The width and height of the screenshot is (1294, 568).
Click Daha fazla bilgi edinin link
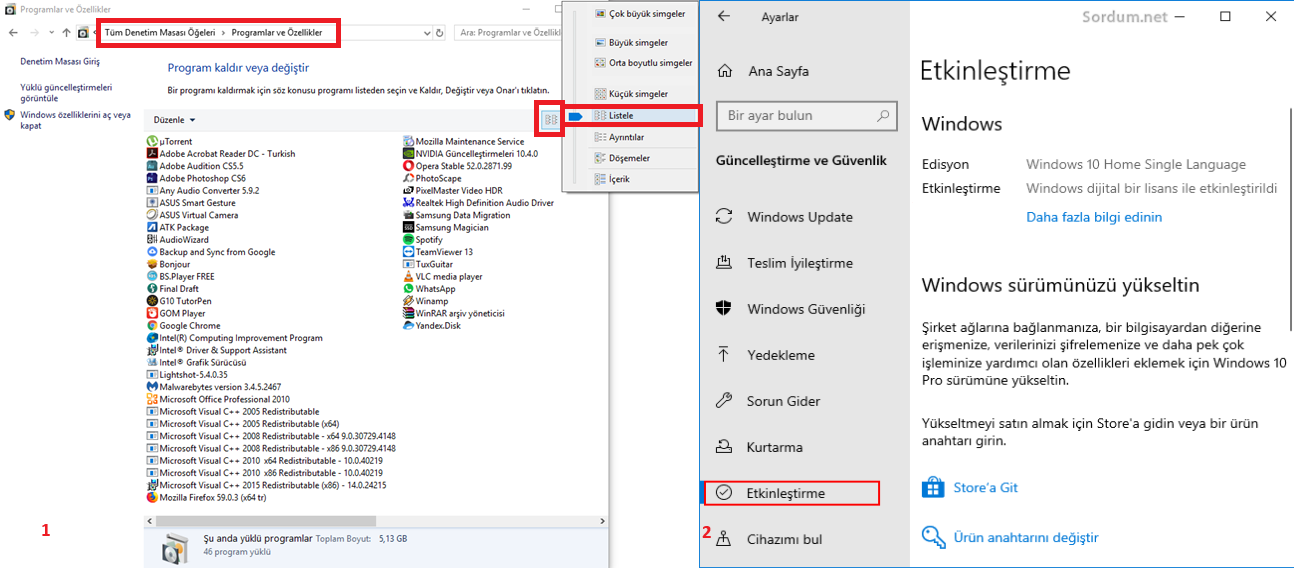[x=1094, y=217]
